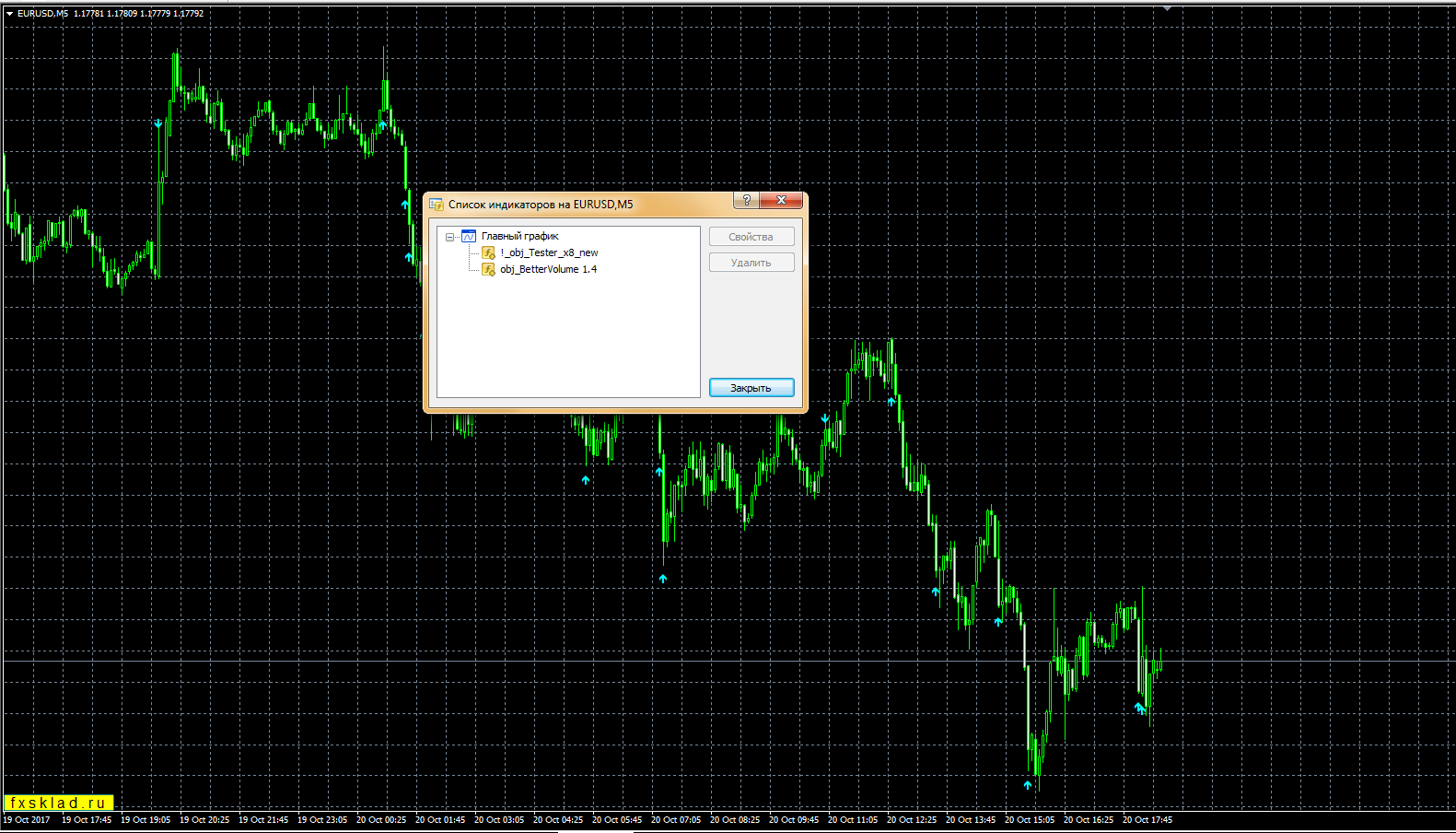Click the Закрыть button

pyautogui.click(x=751, y=388)
